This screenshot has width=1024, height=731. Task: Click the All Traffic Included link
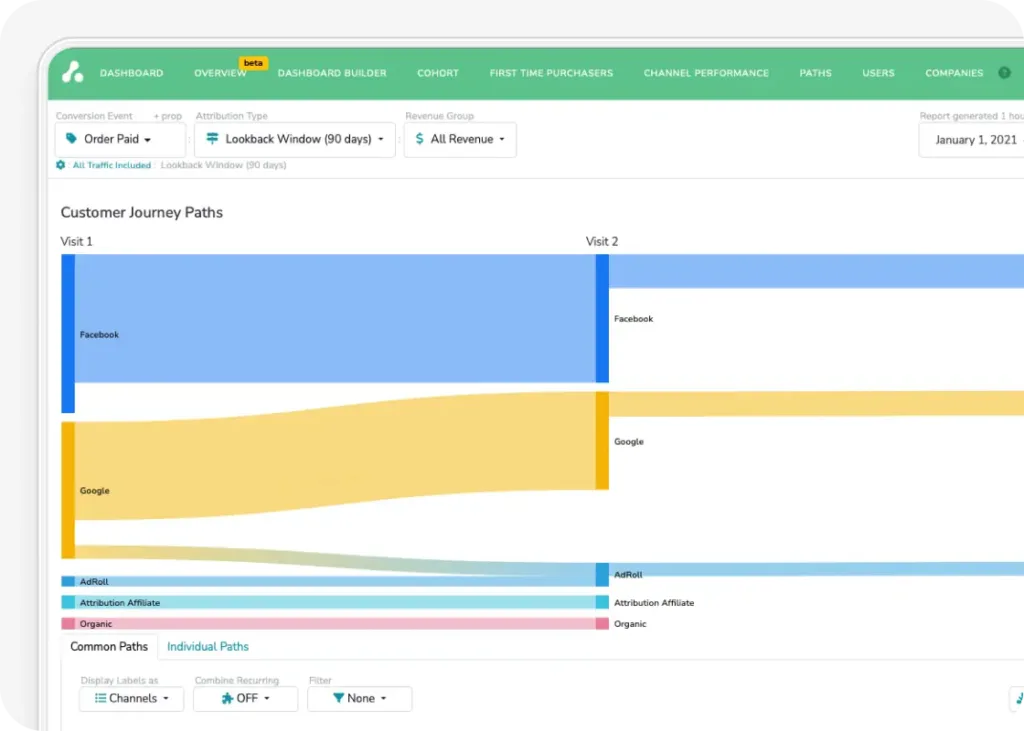click(111, 165)
